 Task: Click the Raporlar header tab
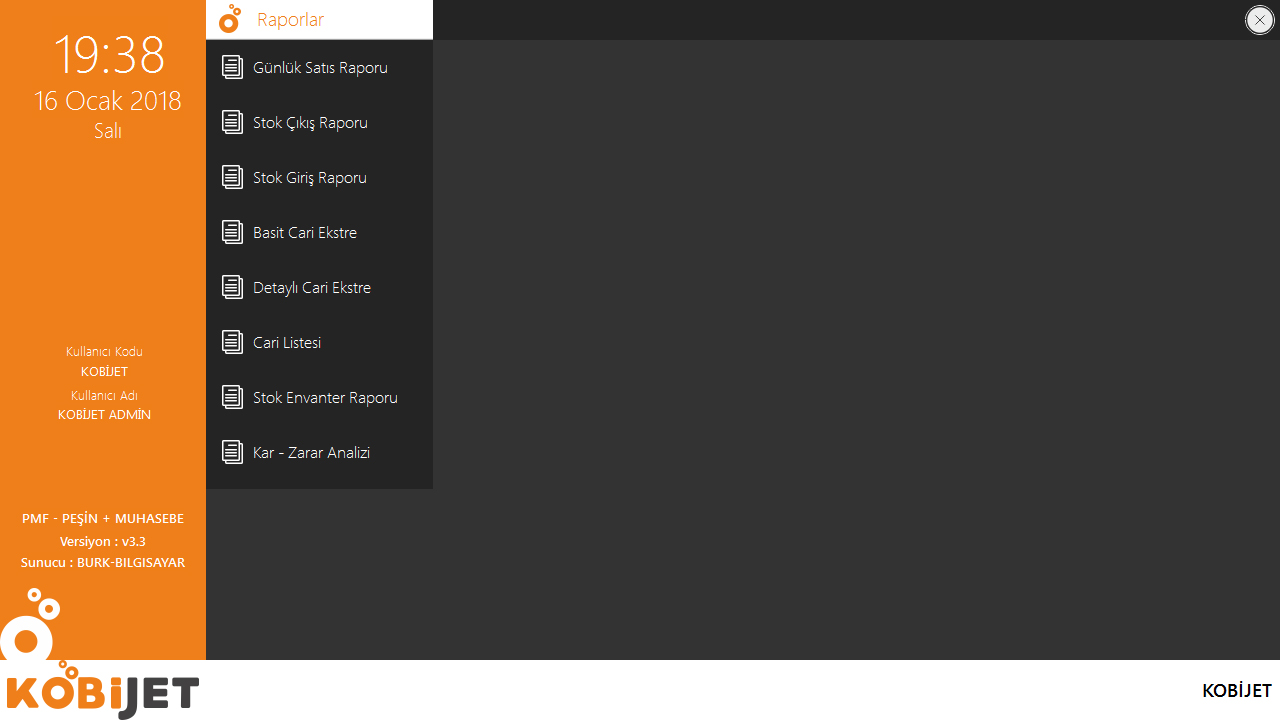319,19
